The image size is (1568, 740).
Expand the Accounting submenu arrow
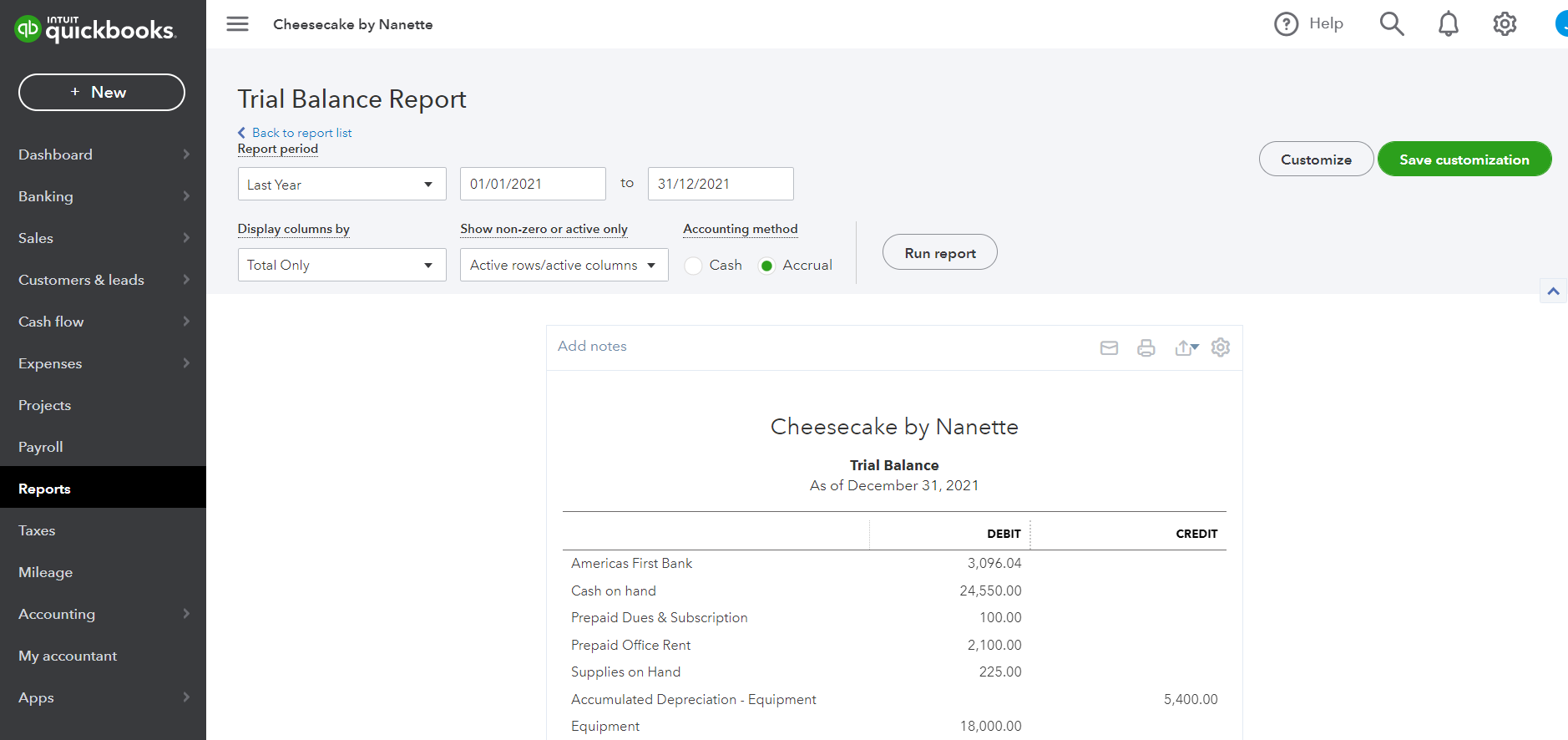[186, 614]
